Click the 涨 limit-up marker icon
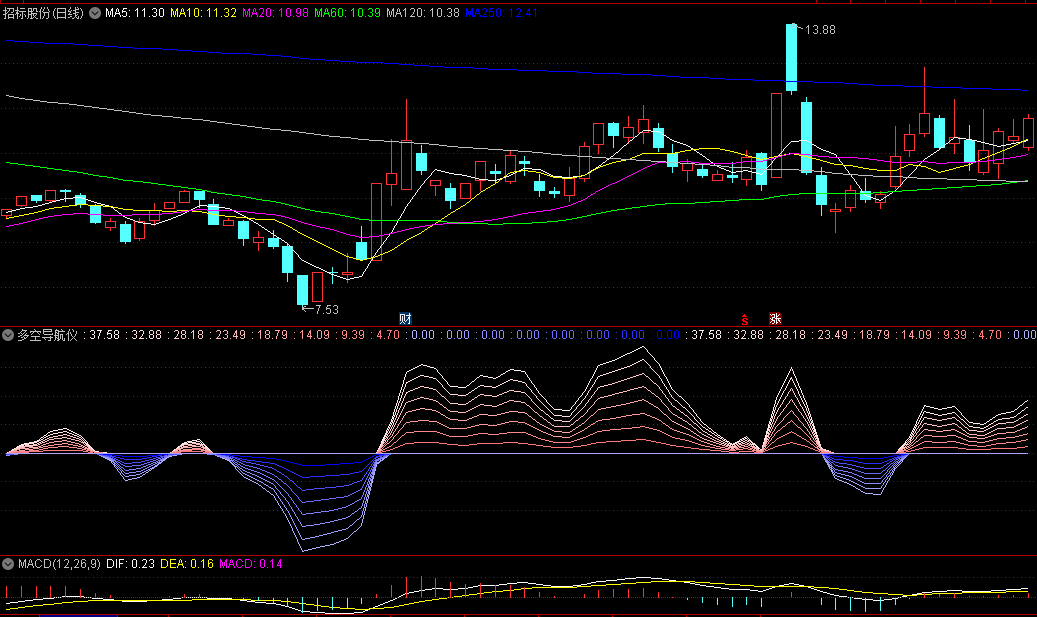The width and height of the screenshot is (1037, 617). coord(775,319)
